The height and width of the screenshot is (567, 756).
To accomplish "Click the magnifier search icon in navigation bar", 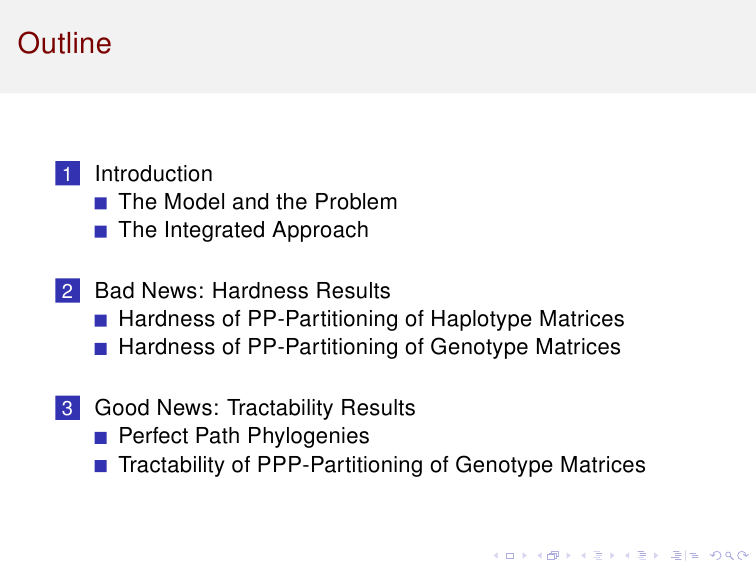I will (x=729, y=556).
